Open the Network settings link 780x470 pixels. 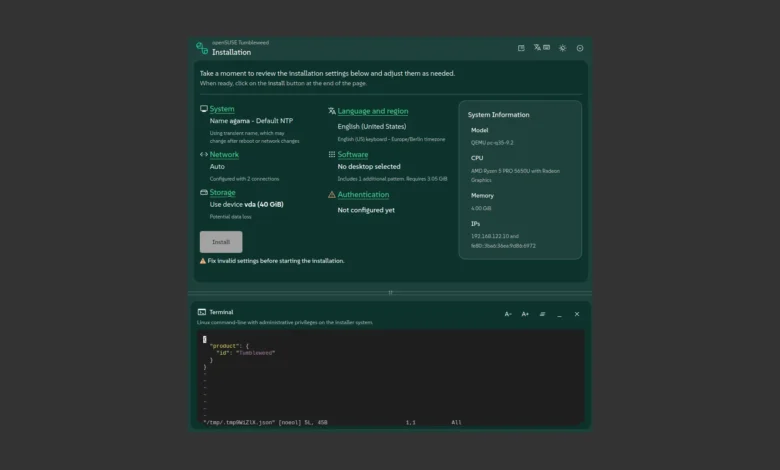[x=224, y=154]
